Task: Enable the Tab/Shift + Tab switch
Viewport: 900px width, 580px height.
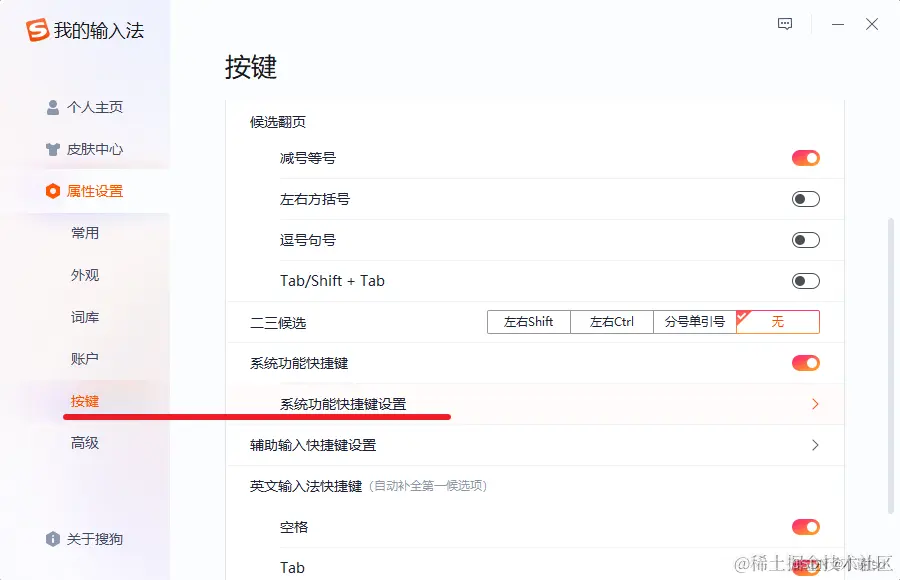Action: click(805, 281)
